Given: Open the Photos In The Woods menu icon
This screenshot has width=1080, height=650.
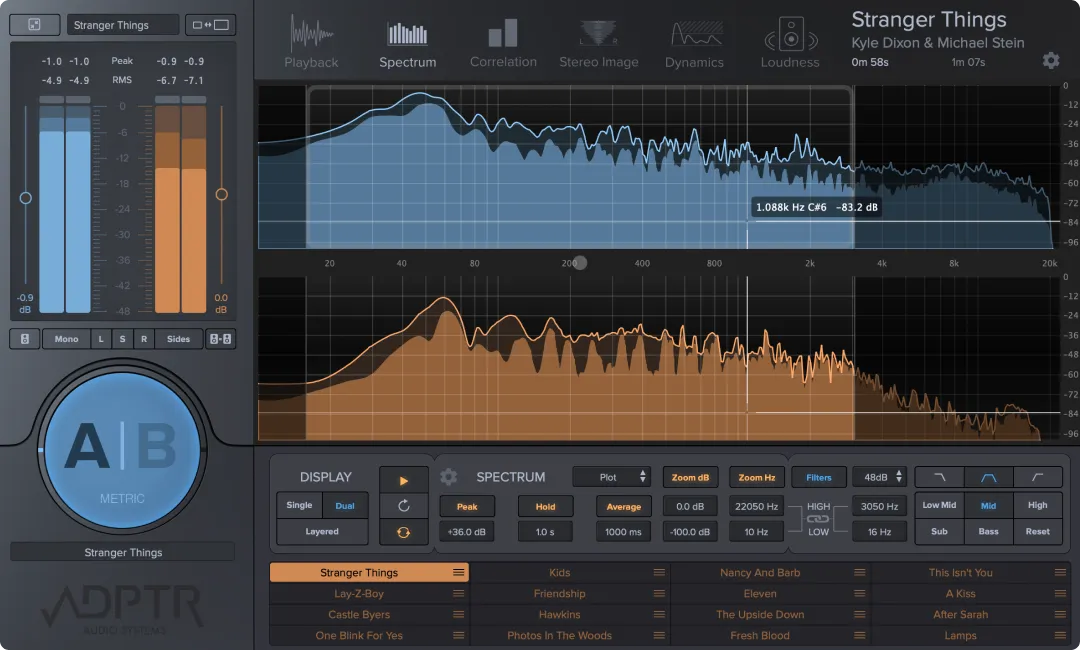Looking at the screenshot, I should 659,636.
